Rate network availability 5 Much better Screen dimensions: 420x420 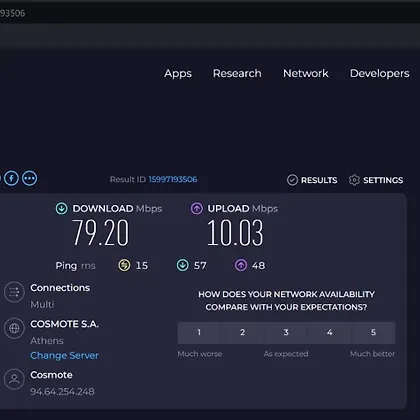373,333
